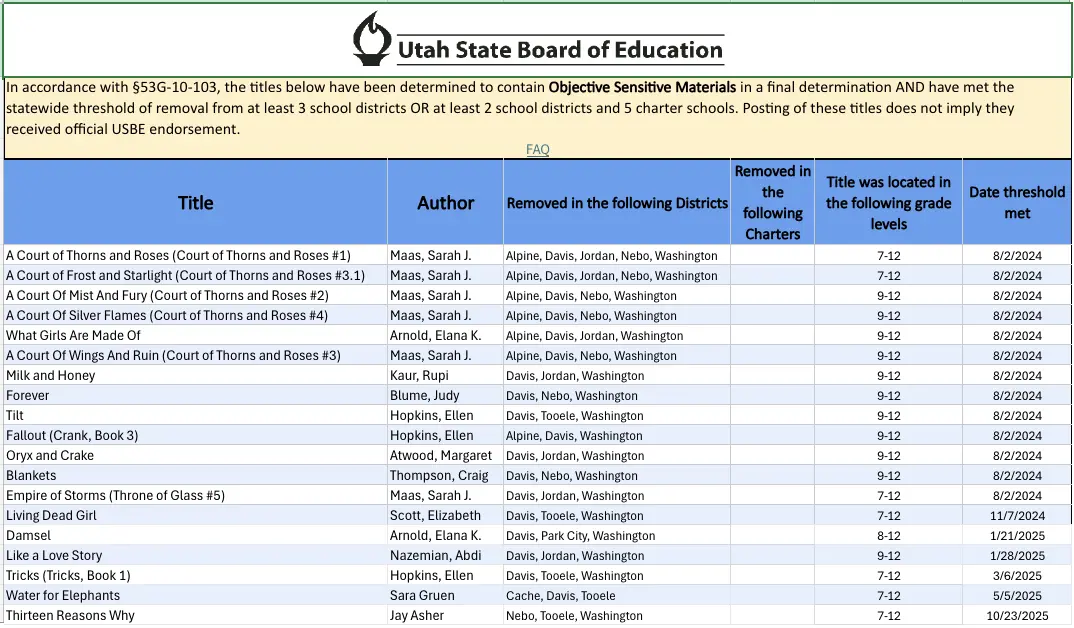Click the 'Removed in the following Districts' header
This screenshot has width=1074, height=628.
[x=617, y=203]
